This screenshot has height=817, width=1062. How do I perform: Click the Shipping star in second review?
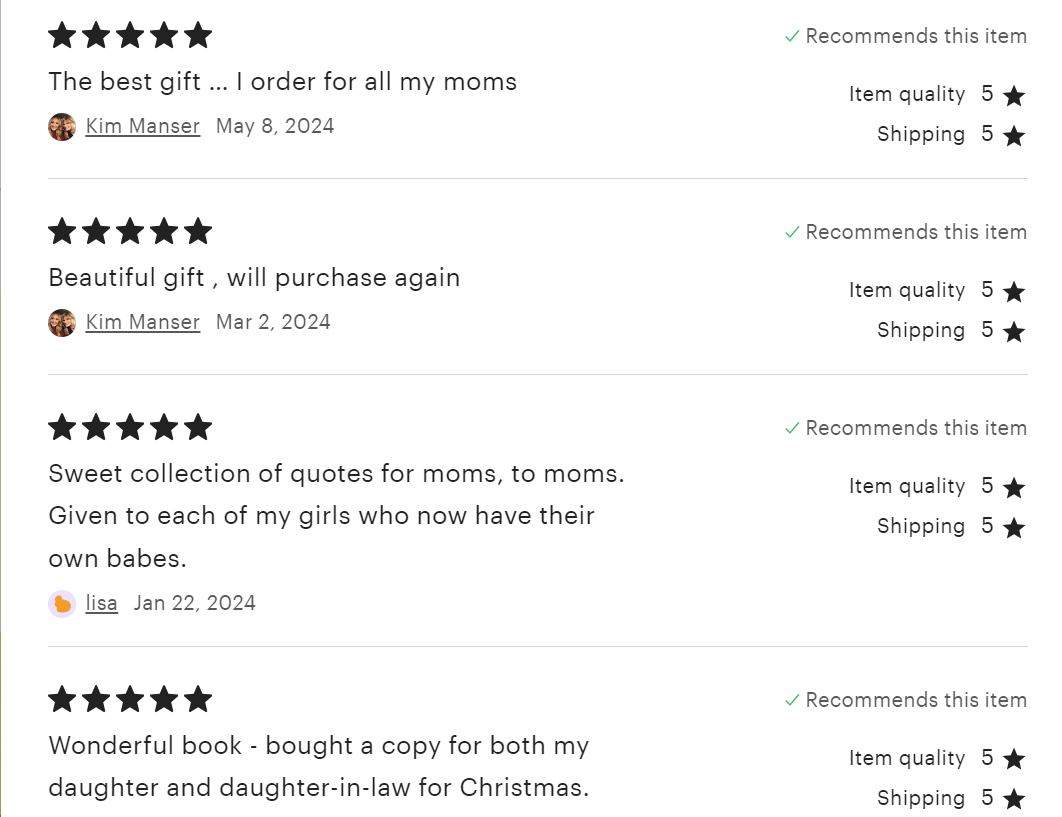[1014, 332]
